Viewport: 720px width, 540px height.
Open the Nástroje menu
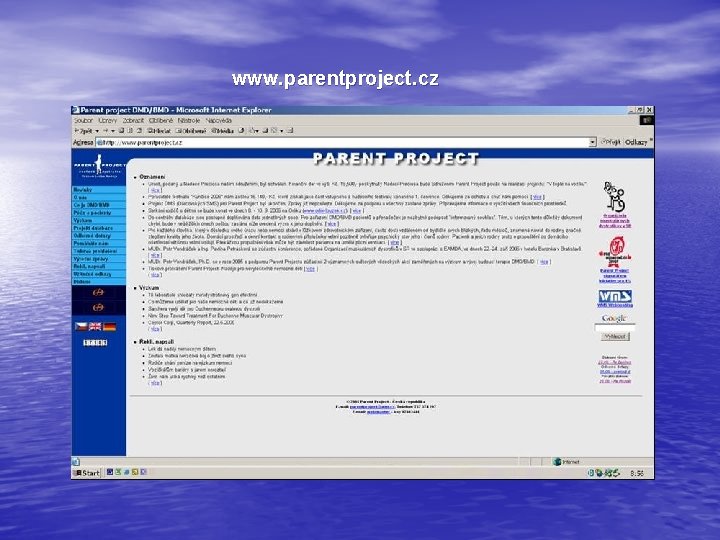[189, 120]
